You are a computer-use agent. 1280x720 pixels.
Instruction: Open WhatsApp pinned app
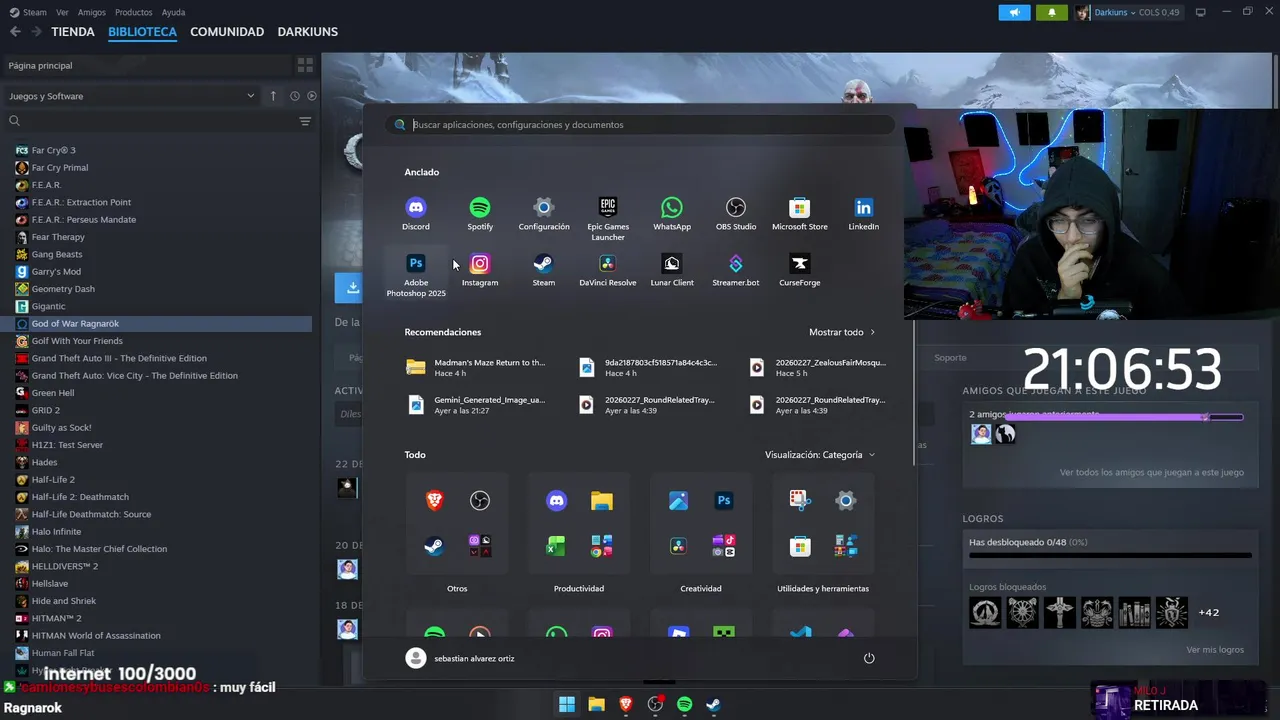point(672,214)
